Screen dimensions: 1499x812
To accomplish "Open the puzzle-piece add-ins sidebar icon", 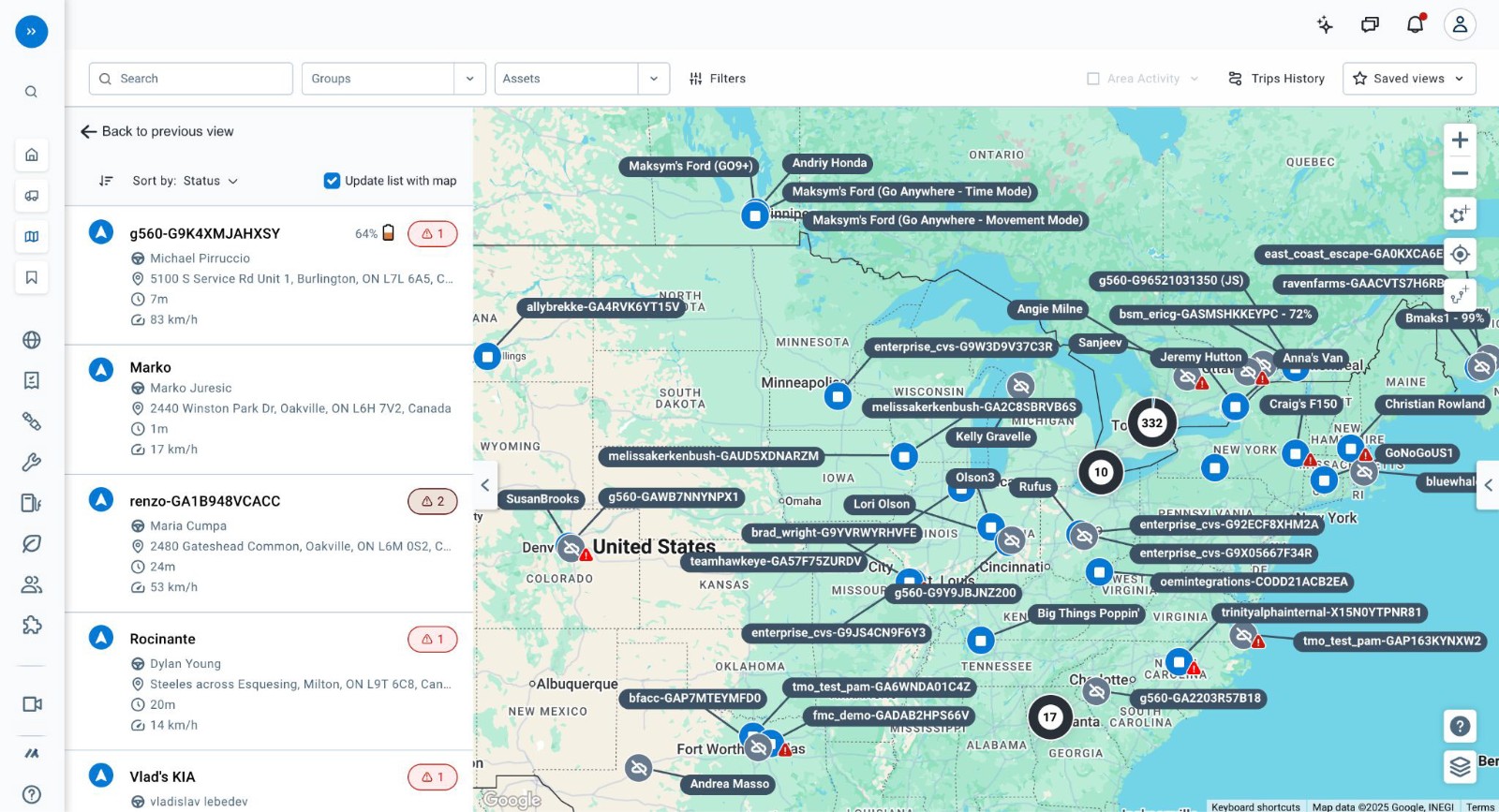I will [x=32, y=625].
